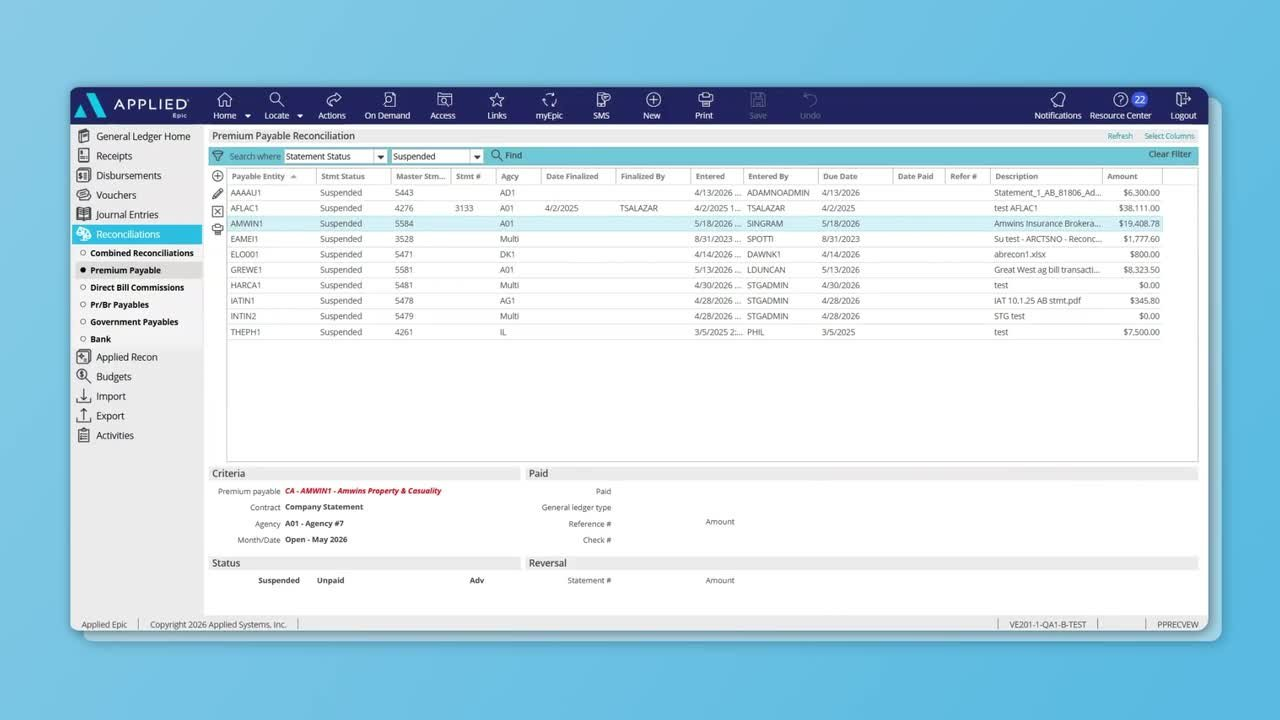The image size is (1280, 720).
Task: Click the On Demand toolbar icon
Action: click(x=387, y=106)
